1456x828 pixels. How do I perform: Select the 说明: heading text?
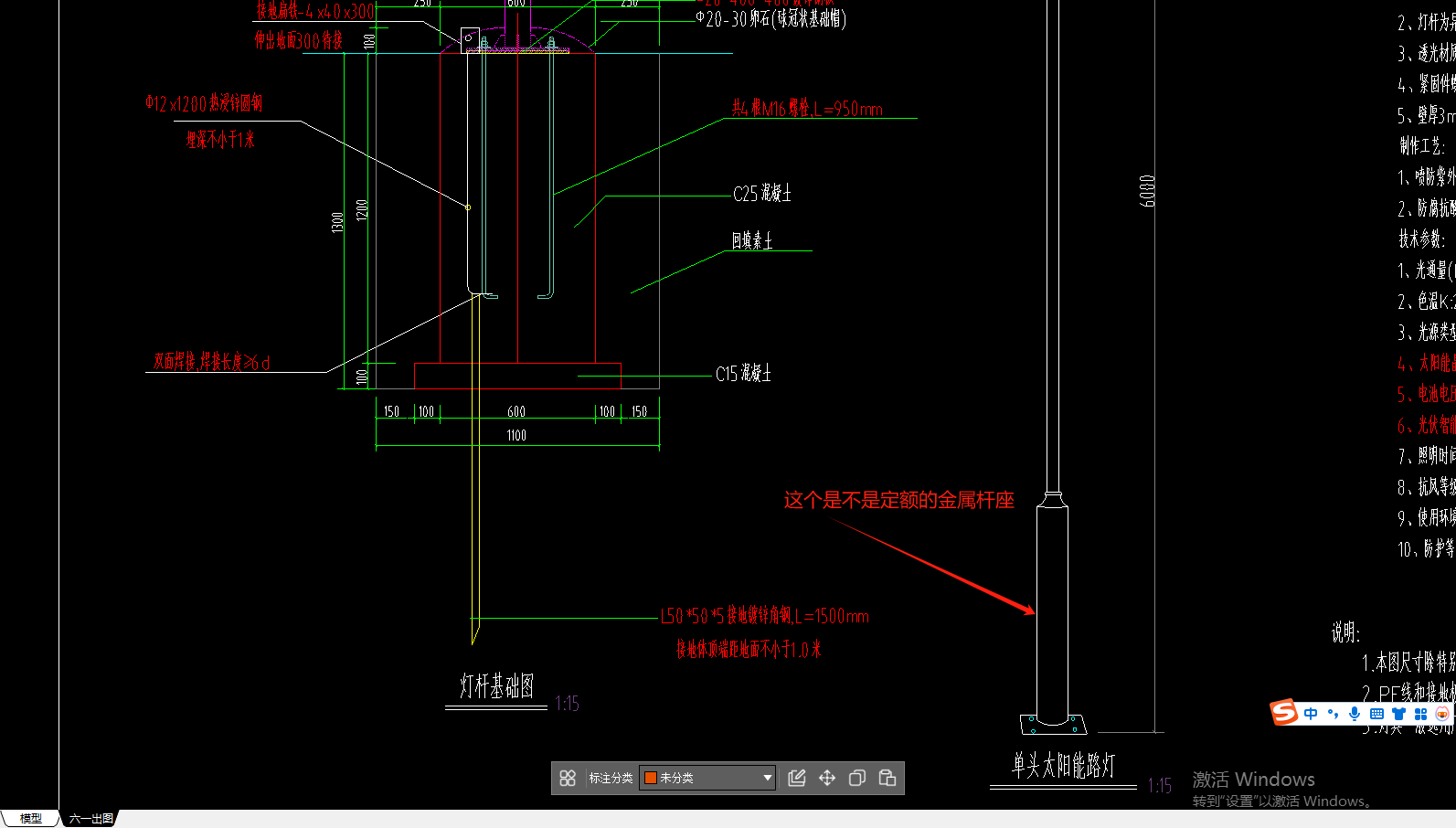1345,632
